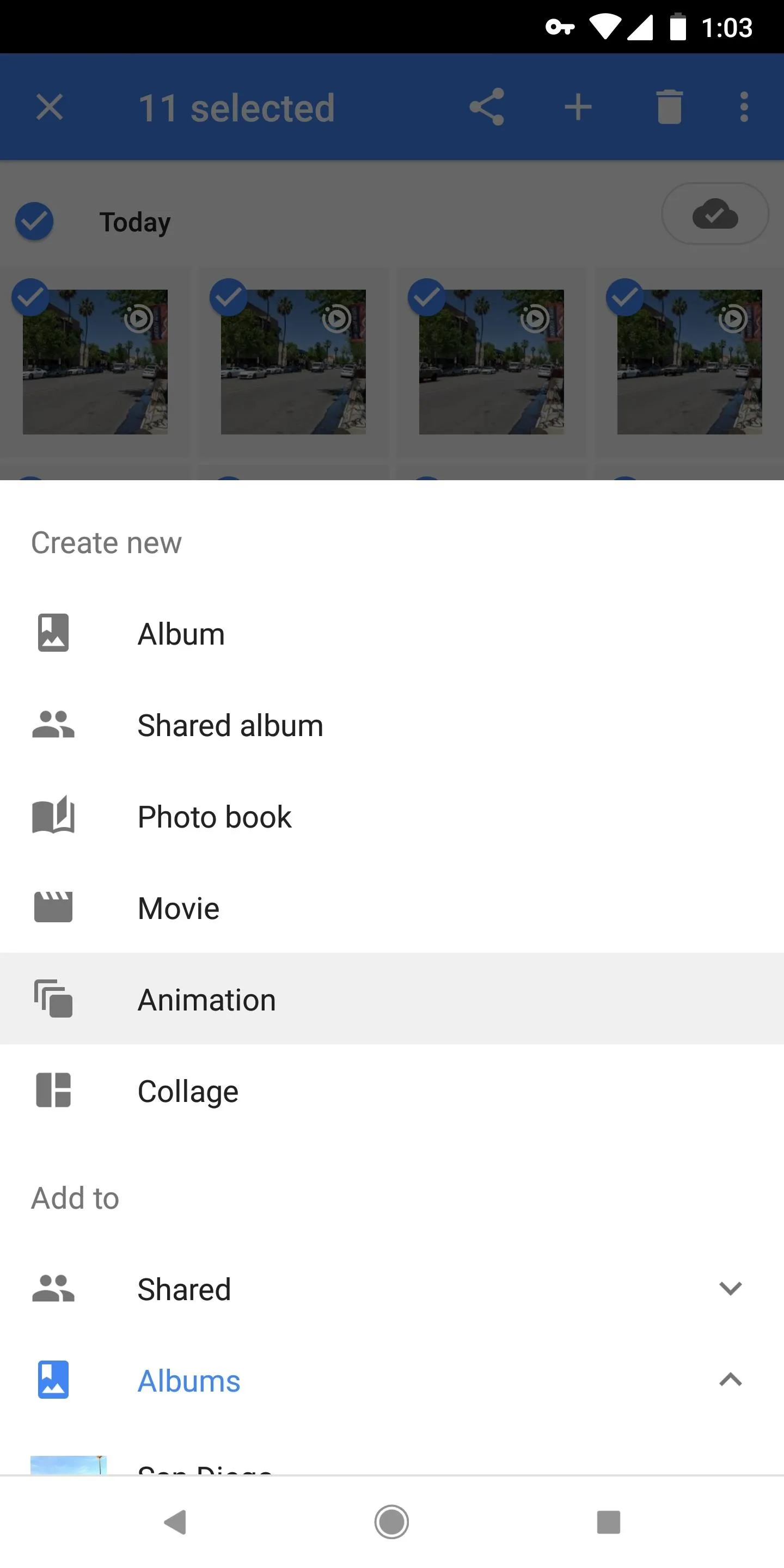
Task: Tap the Collage grid icon
Action: click(53, 1089)
